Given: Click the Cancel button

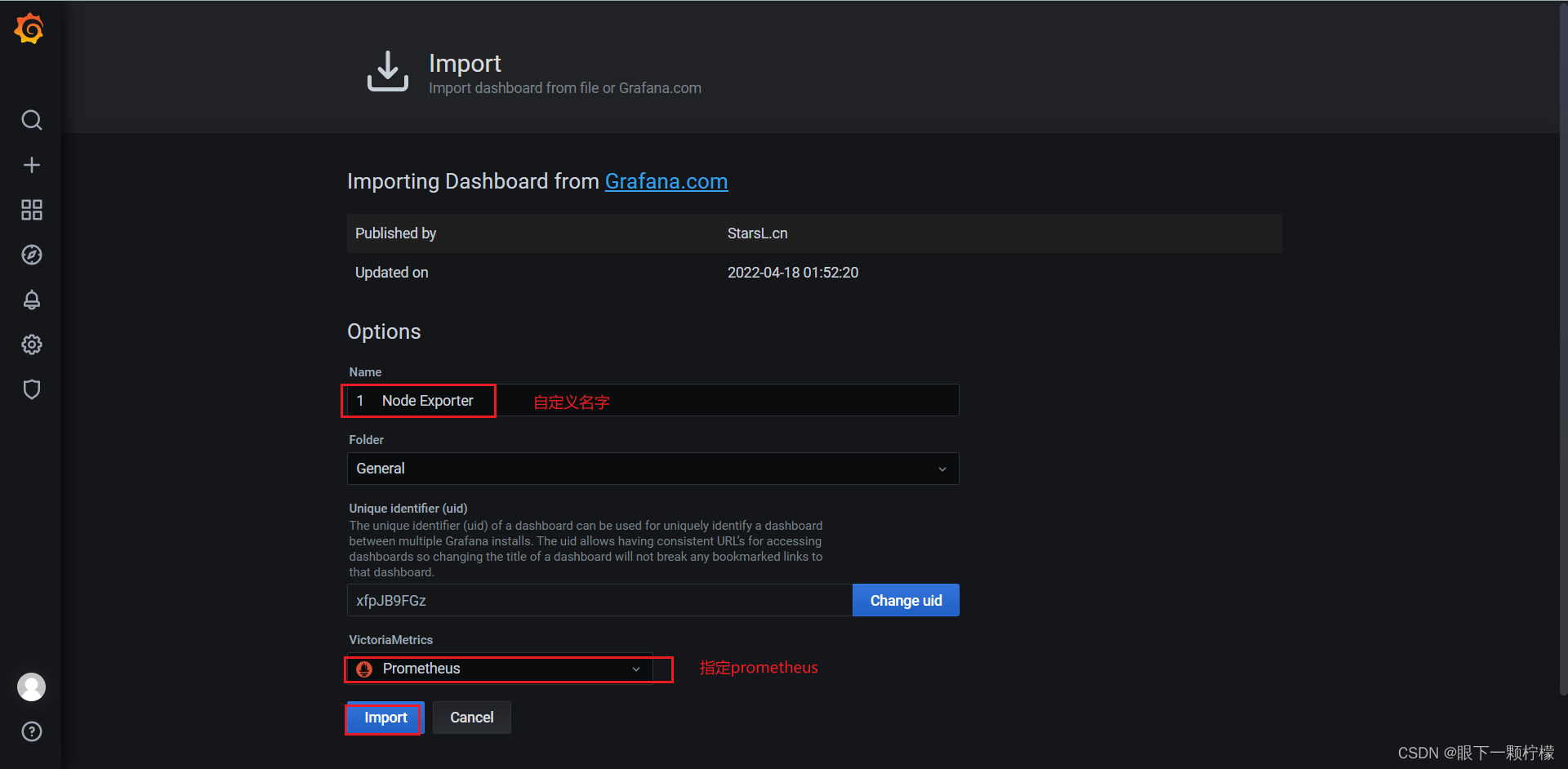Looking at the screenshot, I should click(x=471, y=718).
